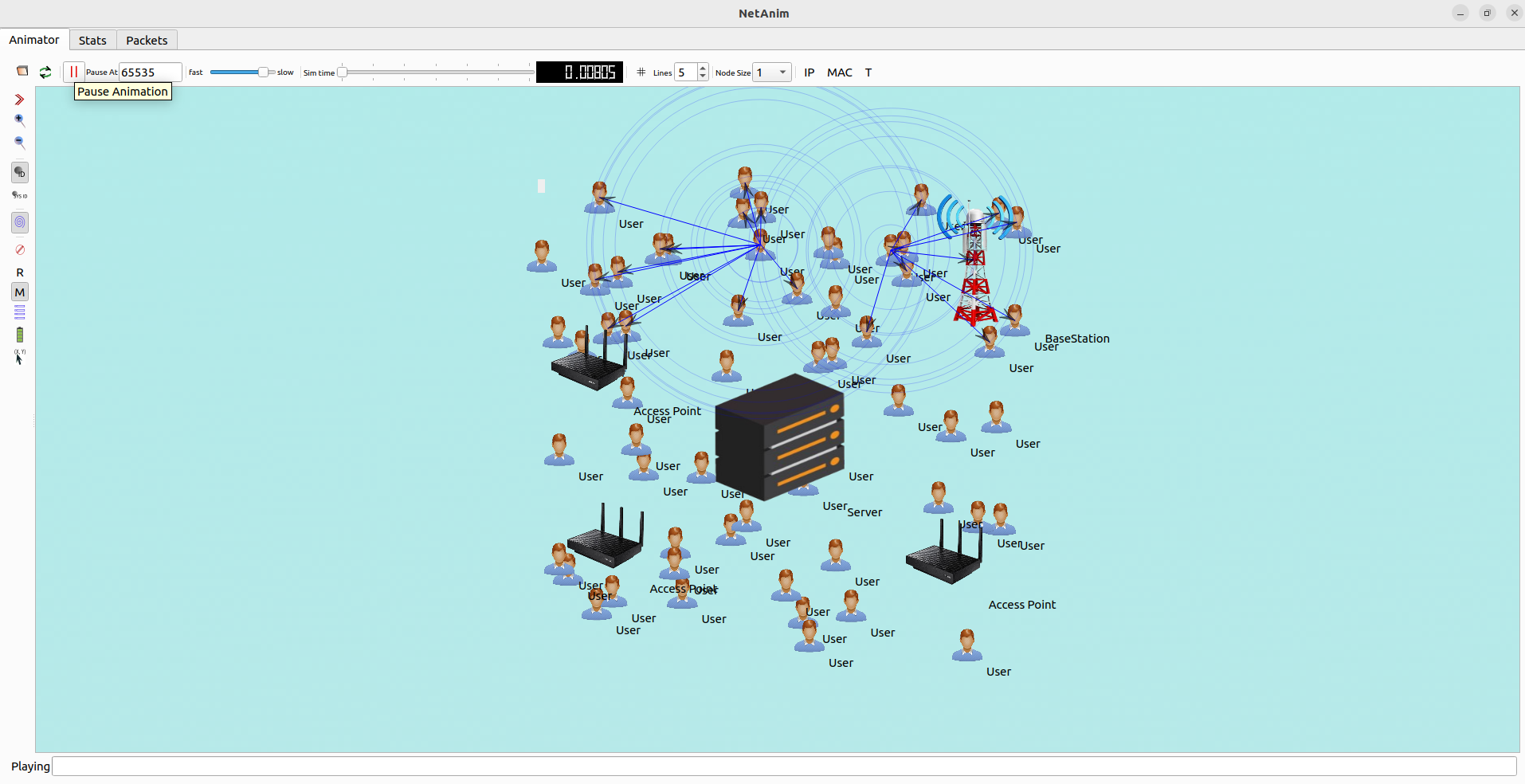Viewport: 1525px width, 784px height.
Task: Click the step-through red chevron icon
Action: point(20,100)
